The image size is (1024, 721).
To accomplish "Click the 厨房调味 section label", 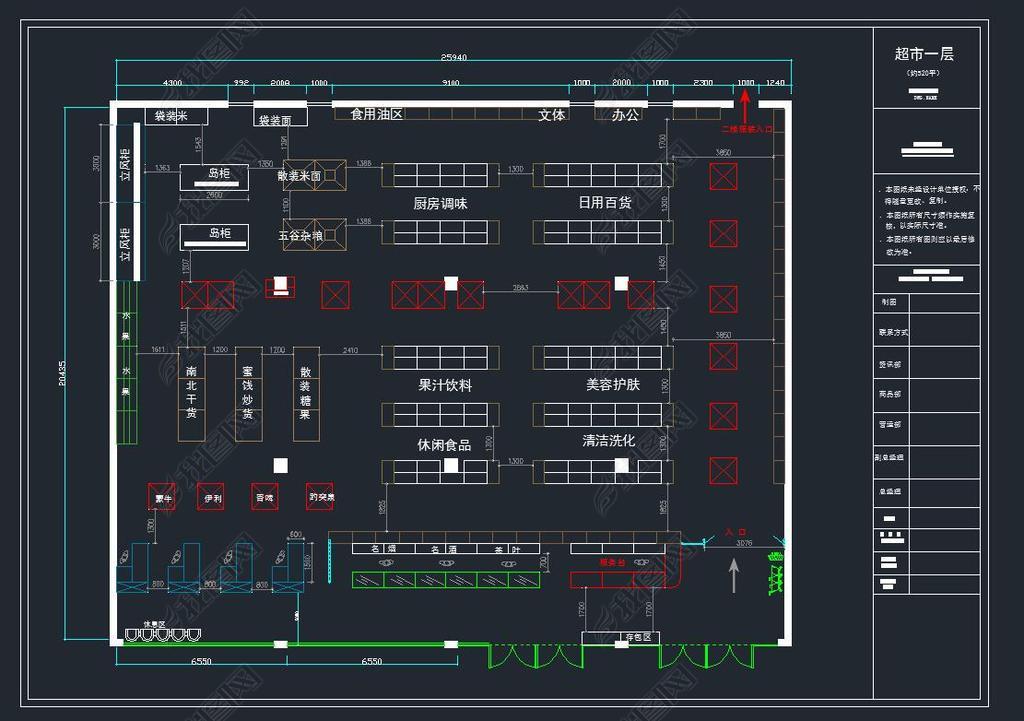I will point(440,203).
